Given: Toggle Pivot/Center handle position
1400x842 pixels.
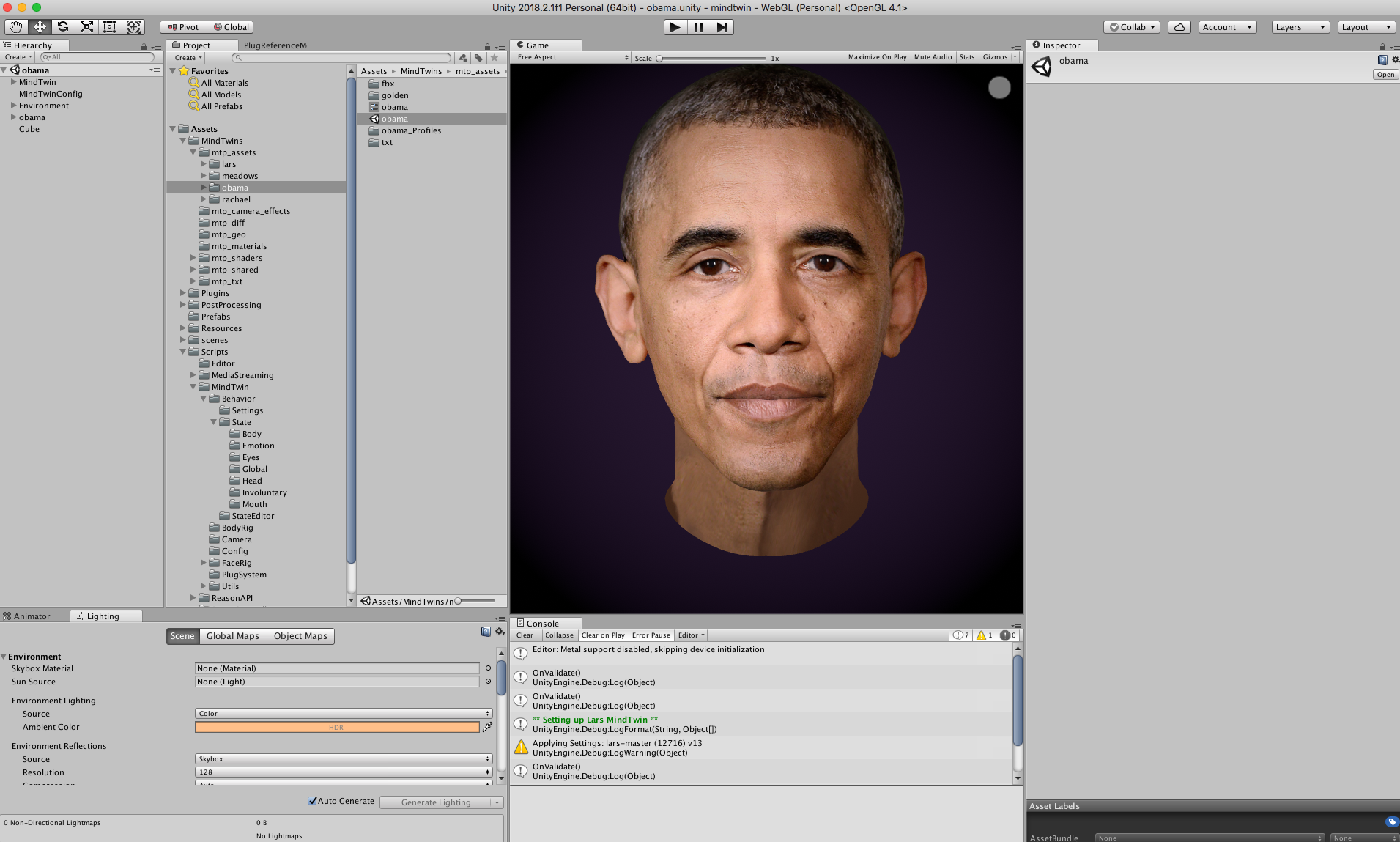Looking at the screenshot, I should coord(183,27).
